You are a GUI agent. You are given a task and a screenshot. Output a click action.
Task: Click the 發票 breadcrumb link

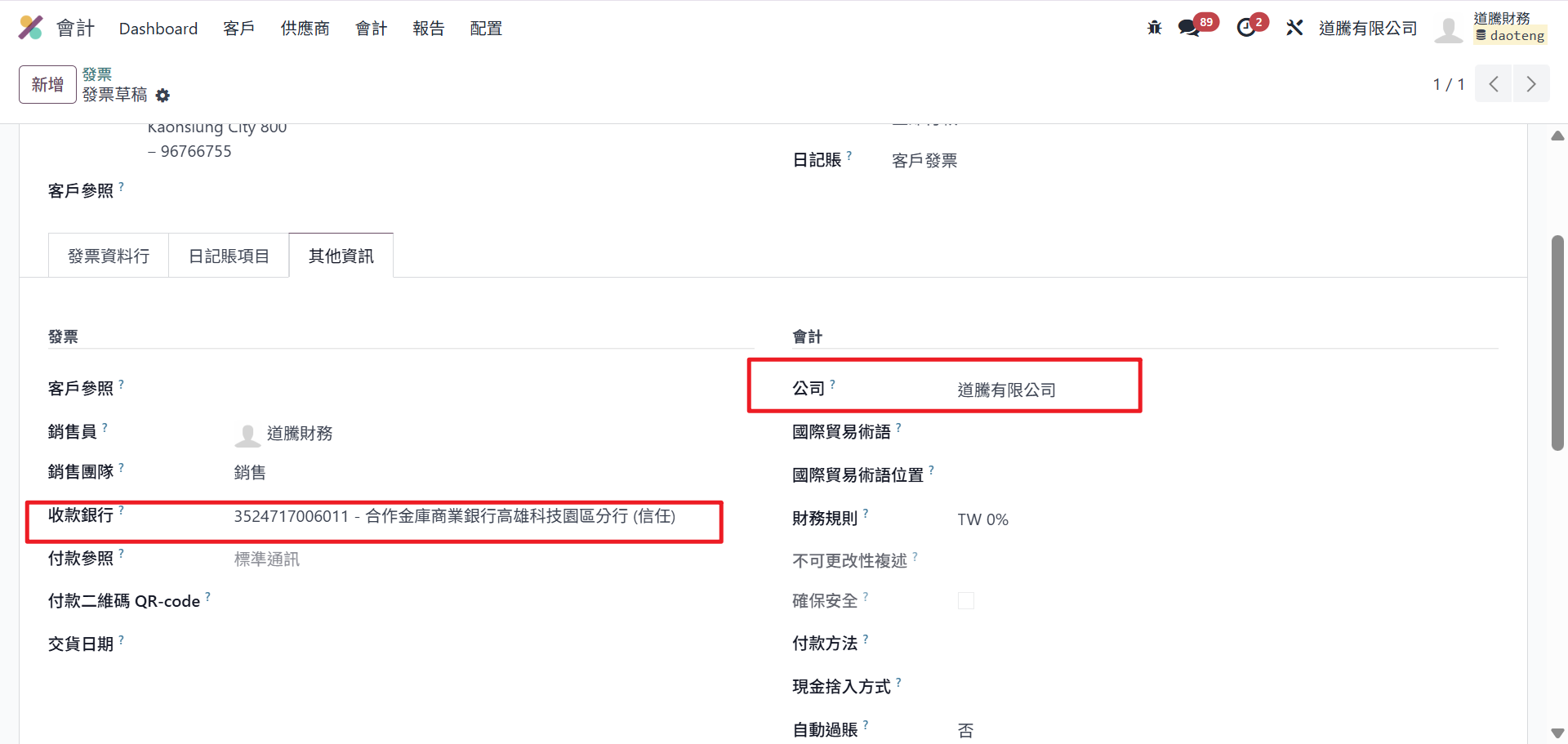tap(97, 74)
